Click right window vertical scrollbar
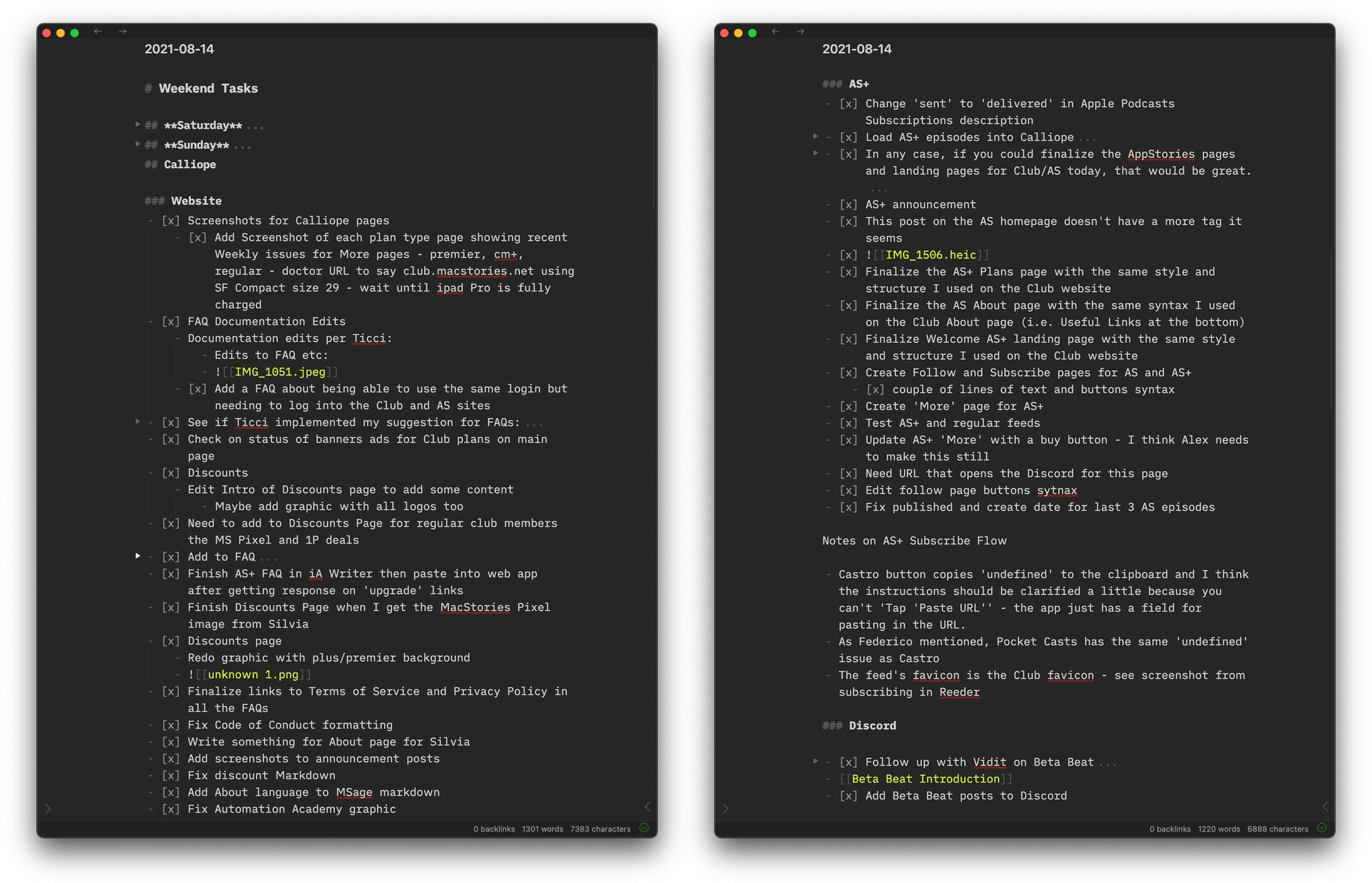The height and width of the screenshot is (883, 1372). click(x=1331, y=332)
